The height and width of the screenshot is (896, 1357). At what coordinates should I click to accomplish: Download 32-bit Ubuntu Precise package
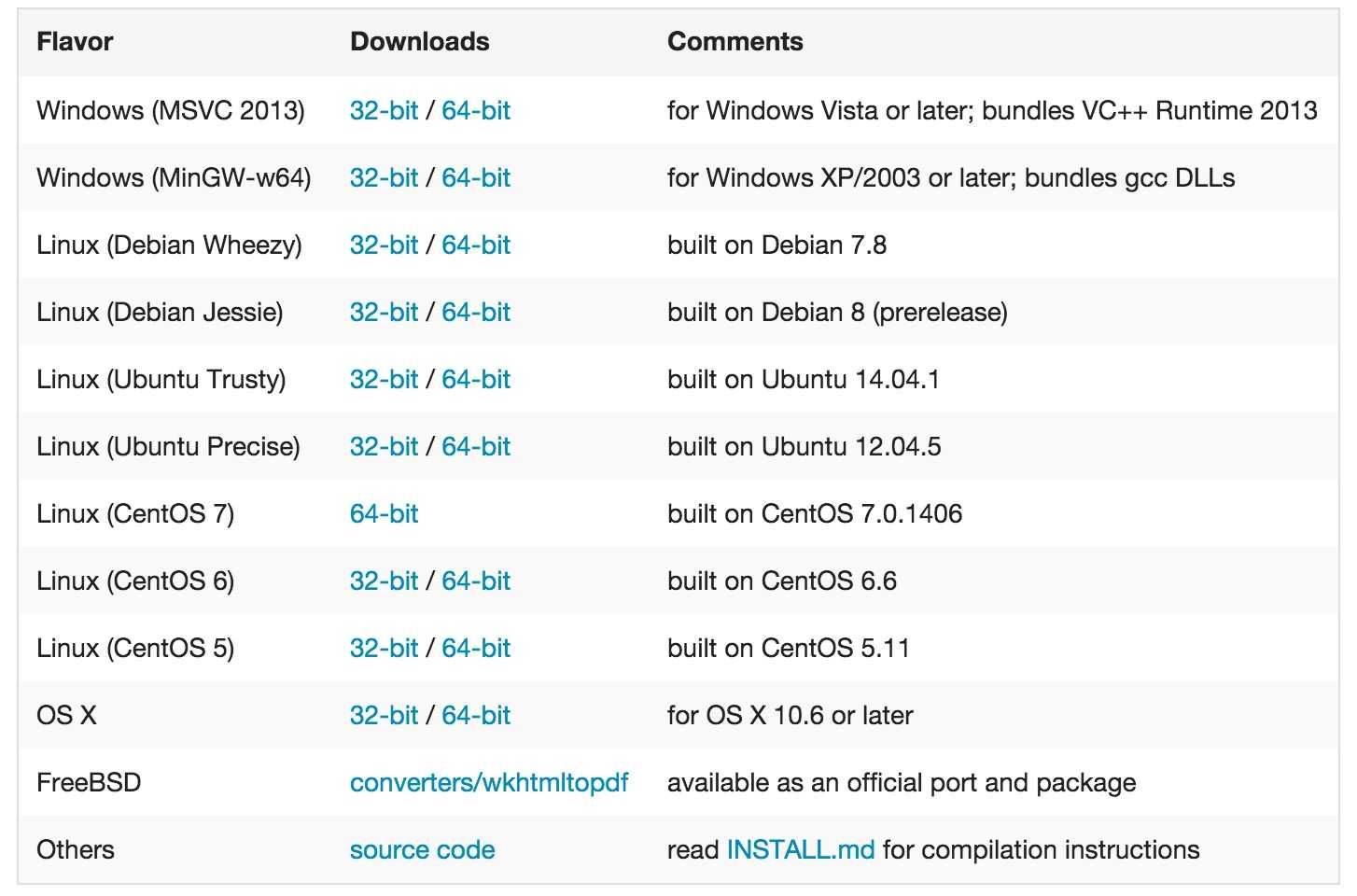click(384, 446)
